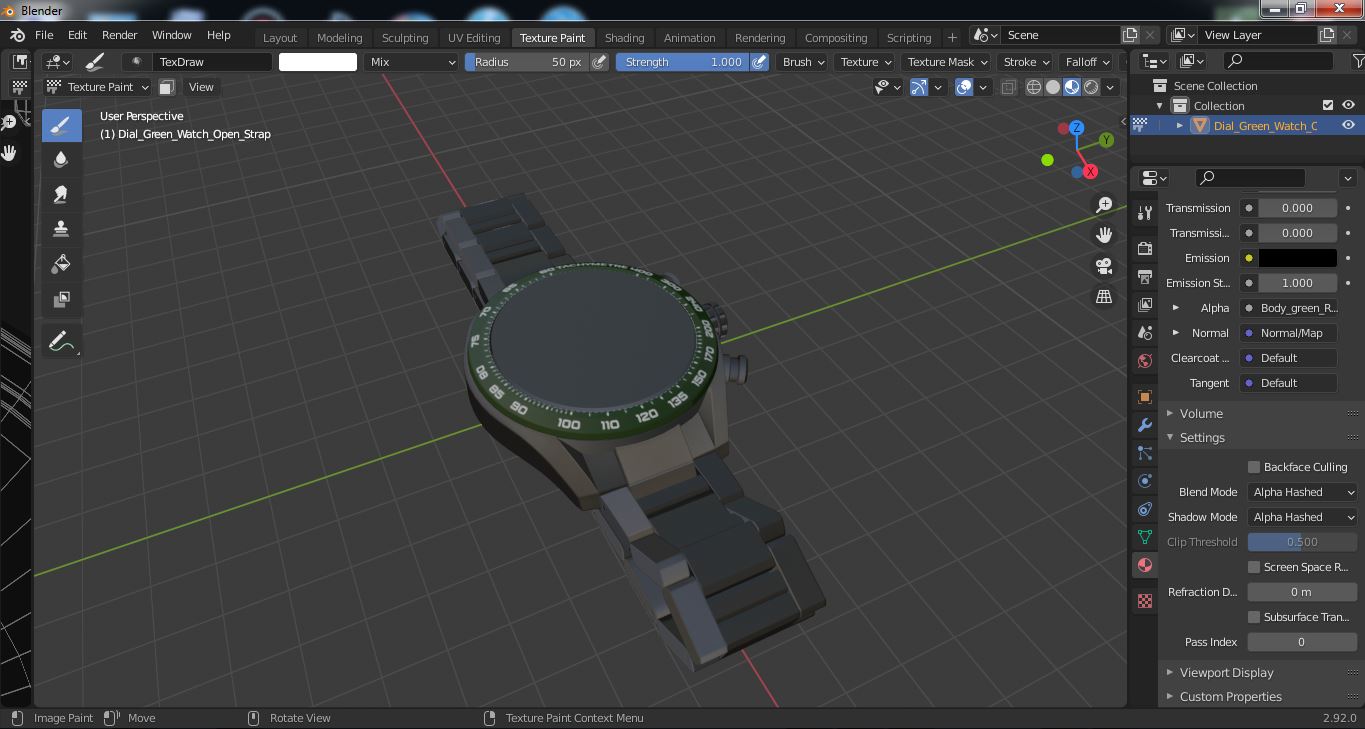Image resolution: width=1365 pixels, height=729 pixels.
Task: Select the Draw brush tool
Action: 61,125
